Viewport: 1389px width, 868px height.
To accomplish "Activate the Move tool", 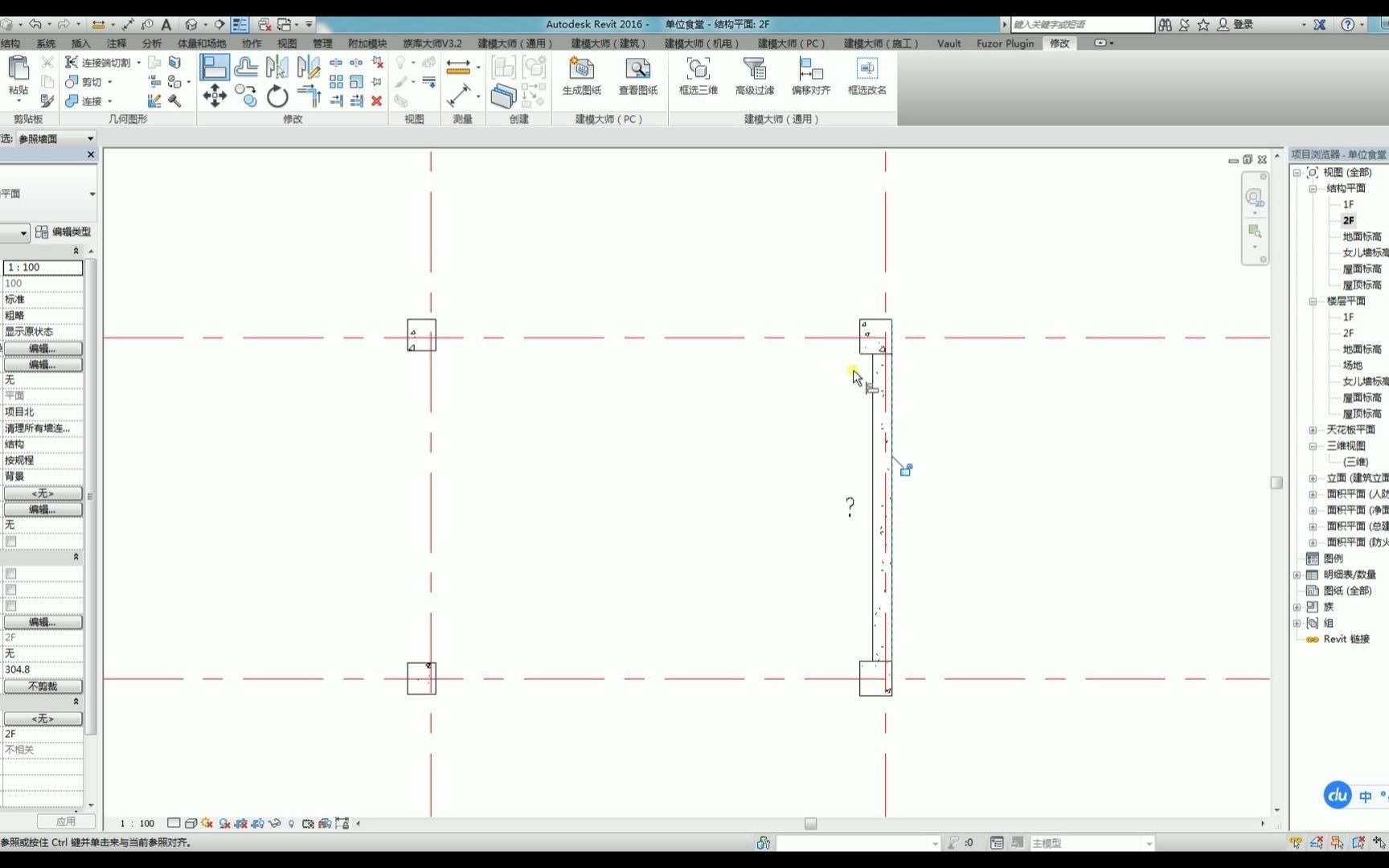I will [x=215, y=96].
